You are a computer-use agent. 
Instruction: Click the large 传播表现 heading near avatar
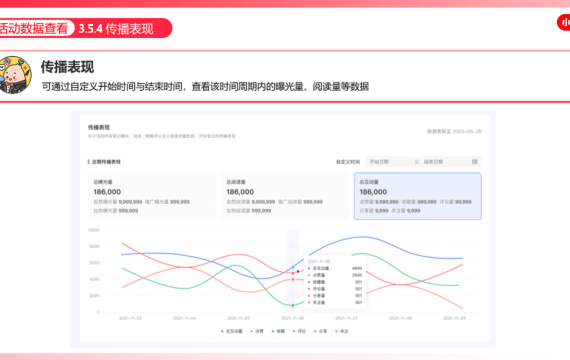(67, 67)
